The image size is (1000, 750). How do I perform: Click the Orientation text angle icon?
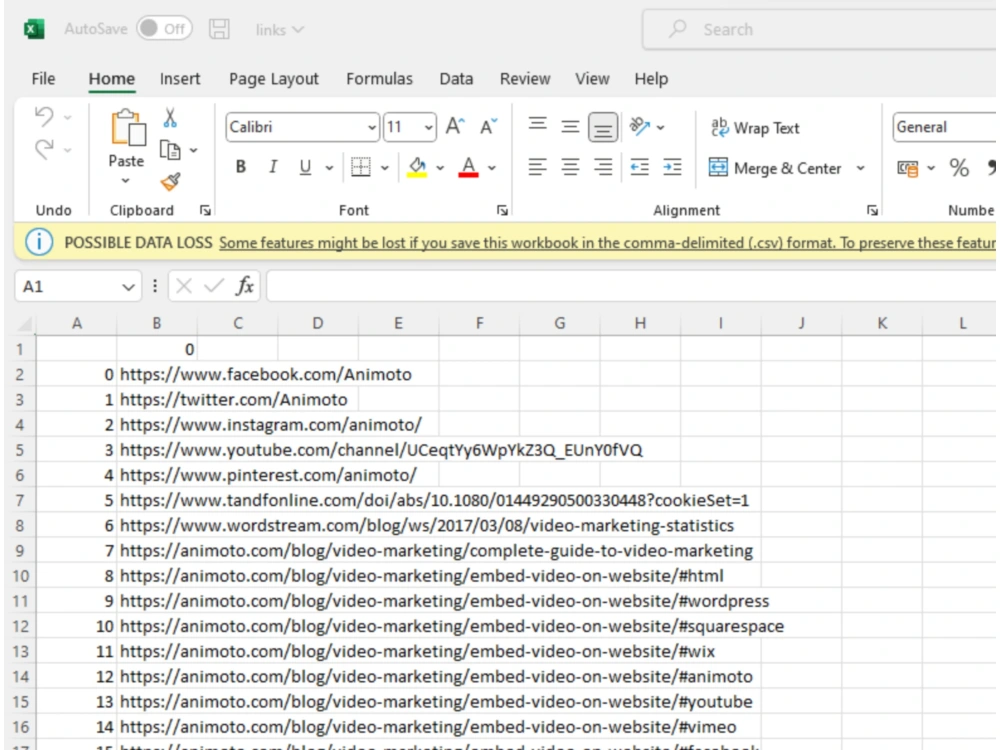coord(640,126)
